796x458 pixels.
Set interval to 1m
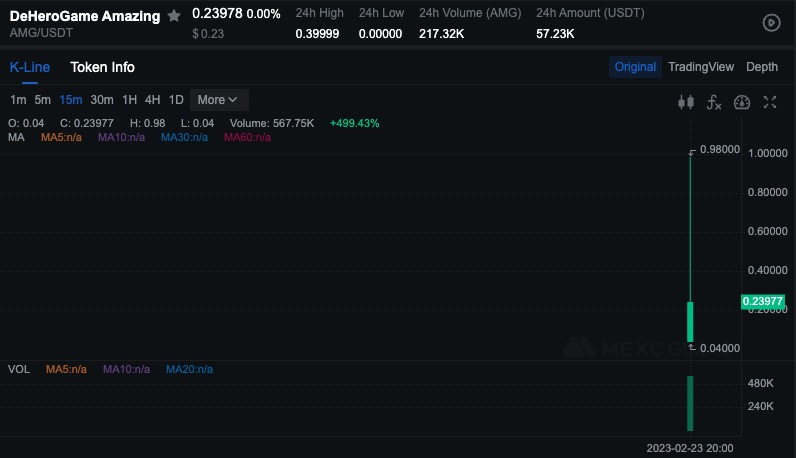pyautogui.click(x=18, y=100)
